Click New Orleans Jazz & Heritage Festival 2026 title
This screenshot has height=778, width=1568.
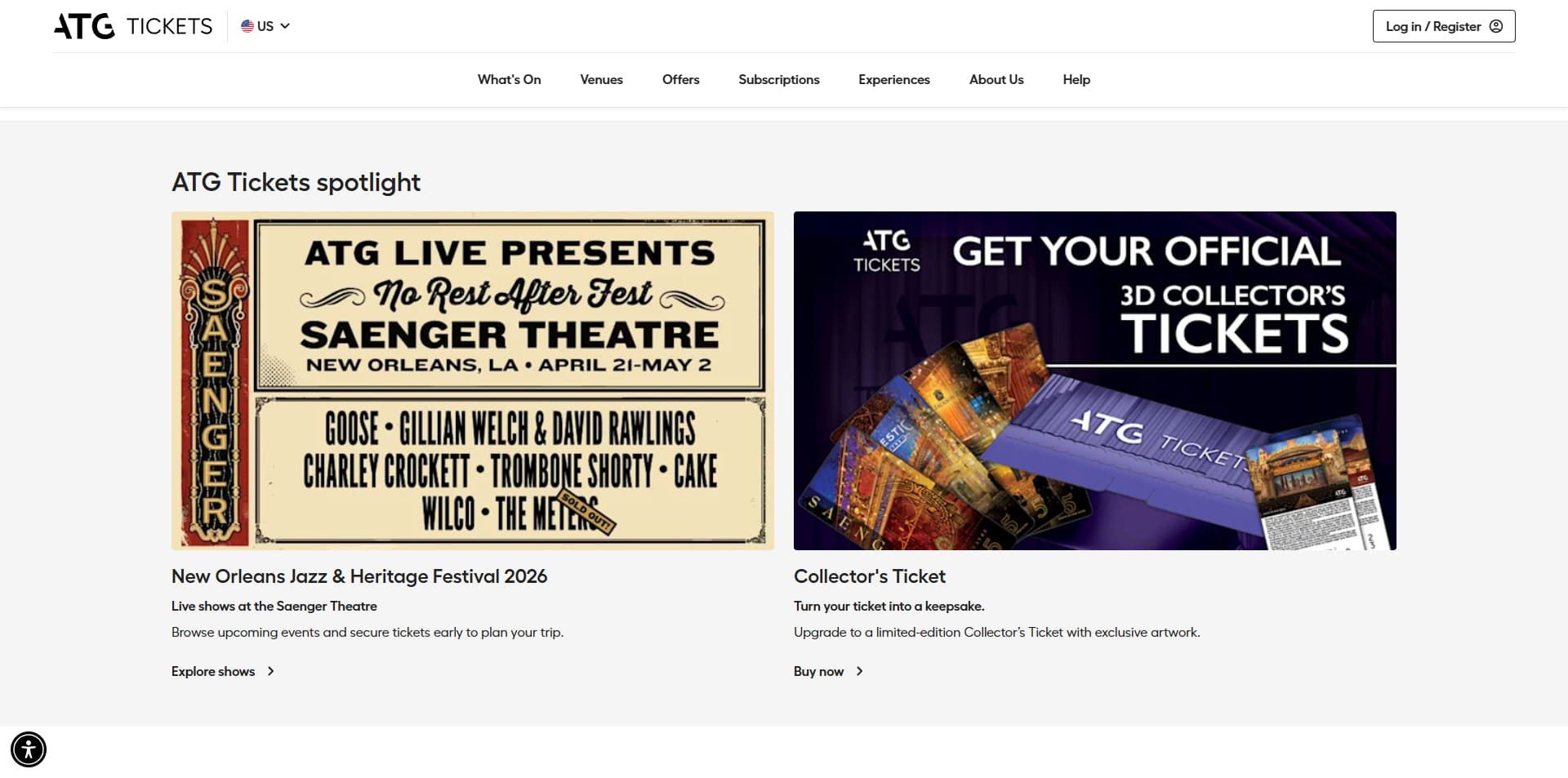click(x=359, y=576)
